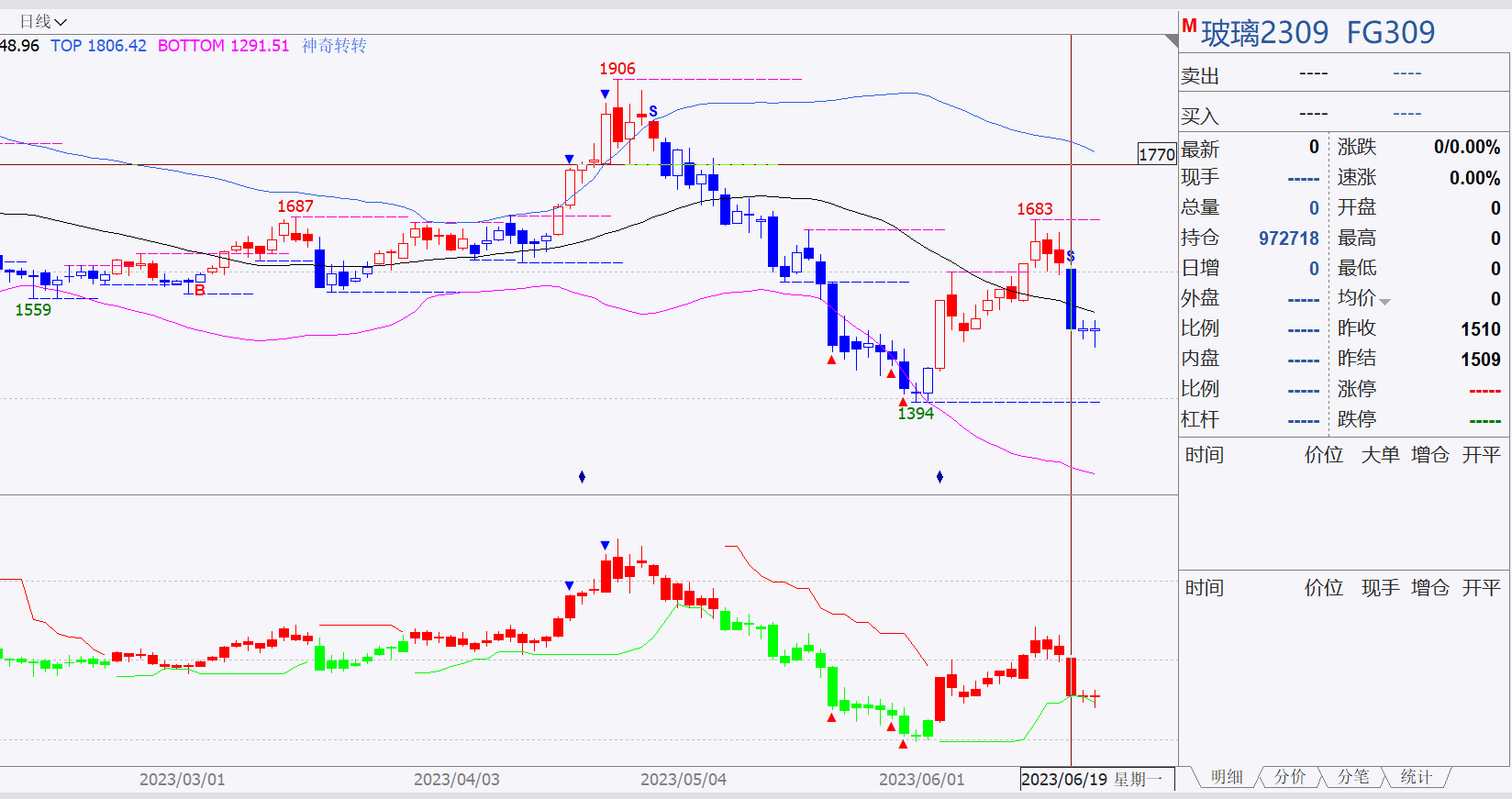The image size is (1512, 799).
Task: Click the gray corner triangle atop the chart
Action: click(x=1172, y=40)
